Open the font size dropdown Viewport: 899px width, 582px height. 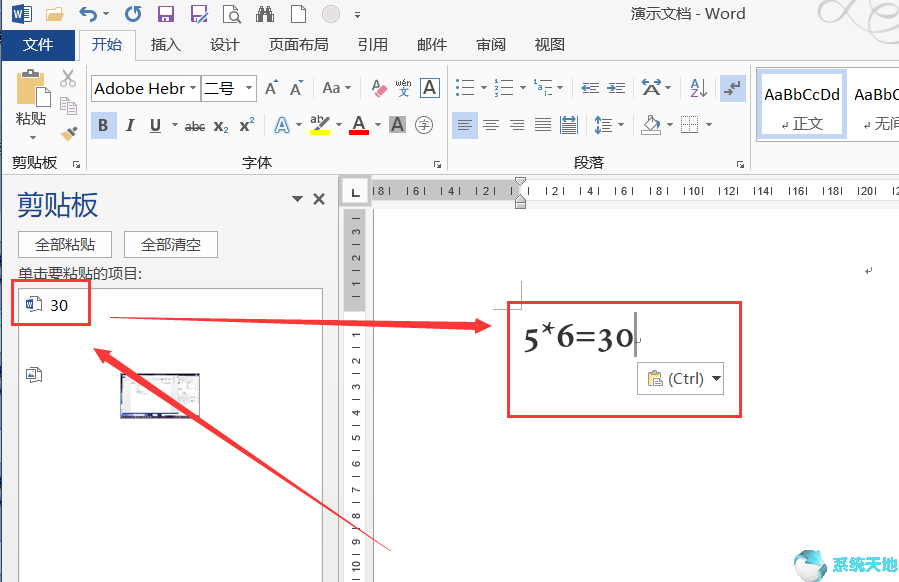(246, 88)
